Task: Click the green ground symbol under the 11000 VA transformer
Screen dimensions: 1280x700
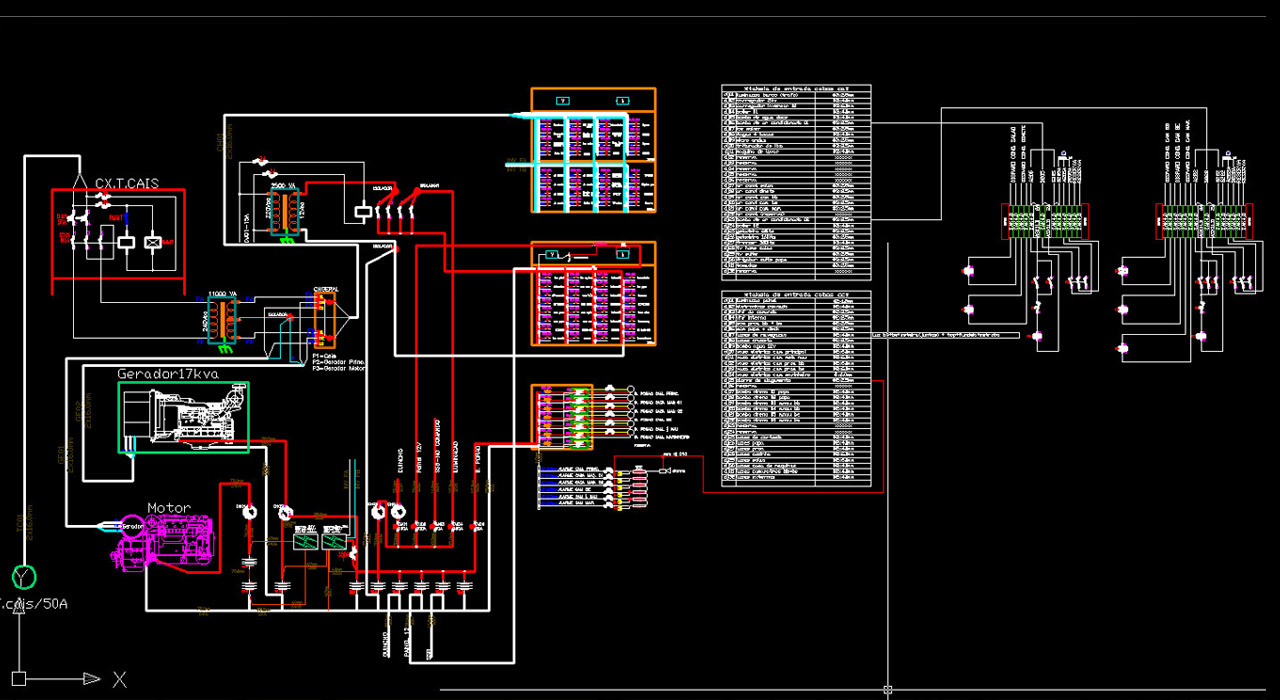Action: click(227, 347)
